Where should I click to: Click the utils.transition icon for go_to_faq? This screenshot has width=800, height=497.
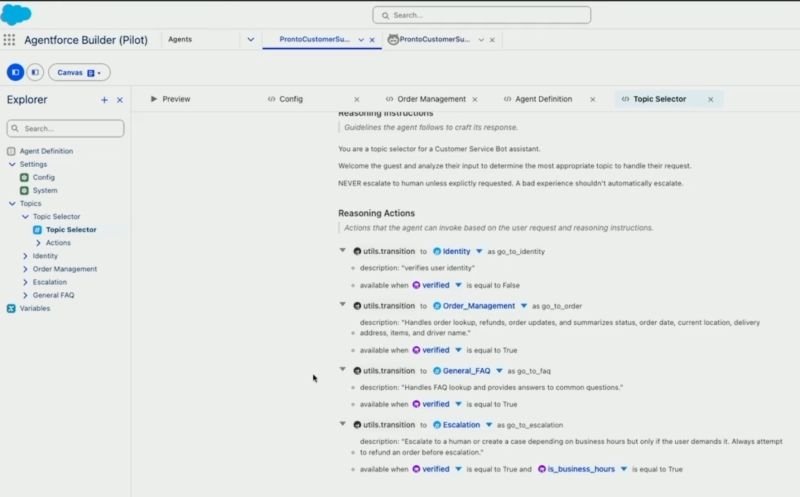357,371
